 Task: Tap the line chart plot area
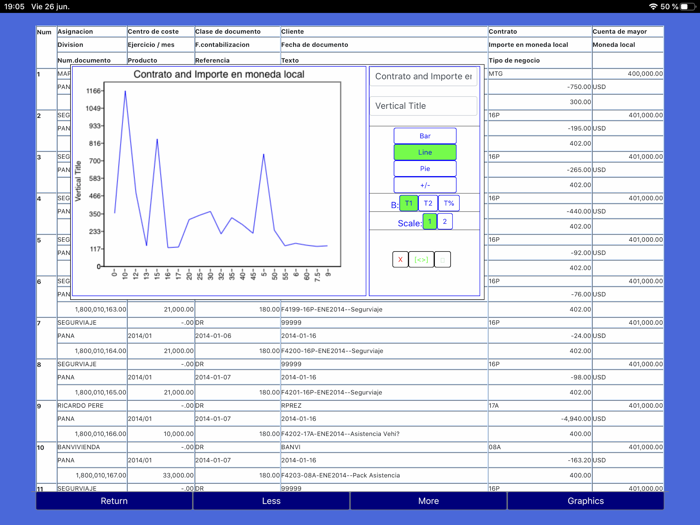[222, 174]
